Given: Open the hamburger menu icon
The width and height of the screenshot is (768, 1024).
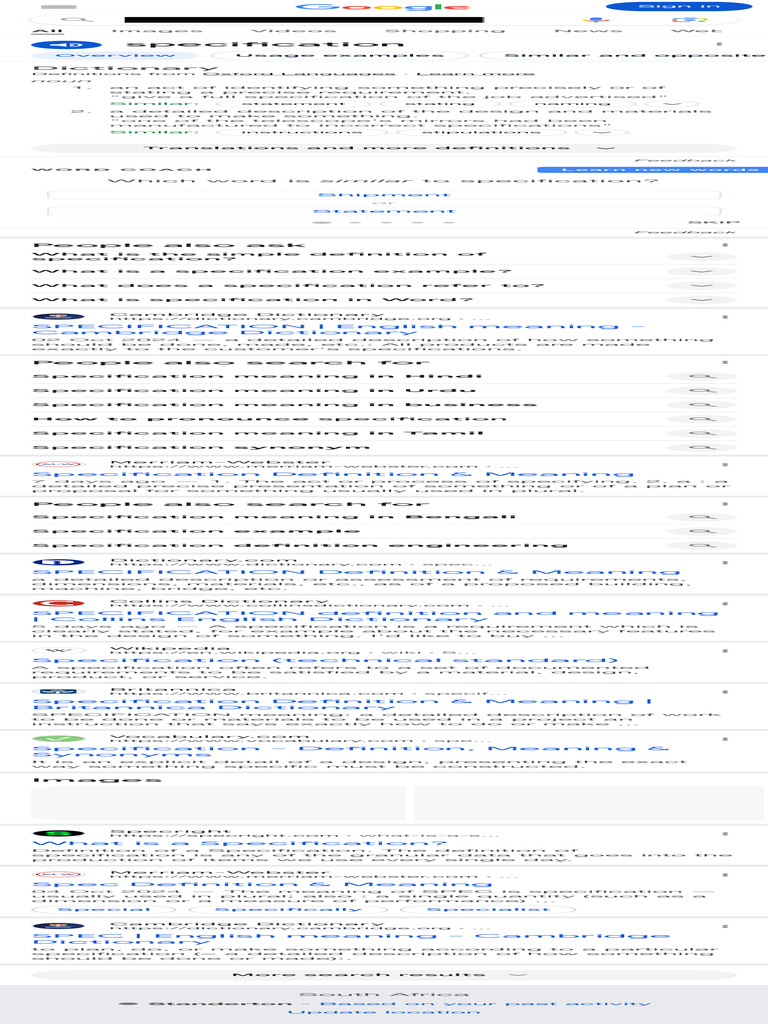Looking at the screenshot, I should point(59,7).
